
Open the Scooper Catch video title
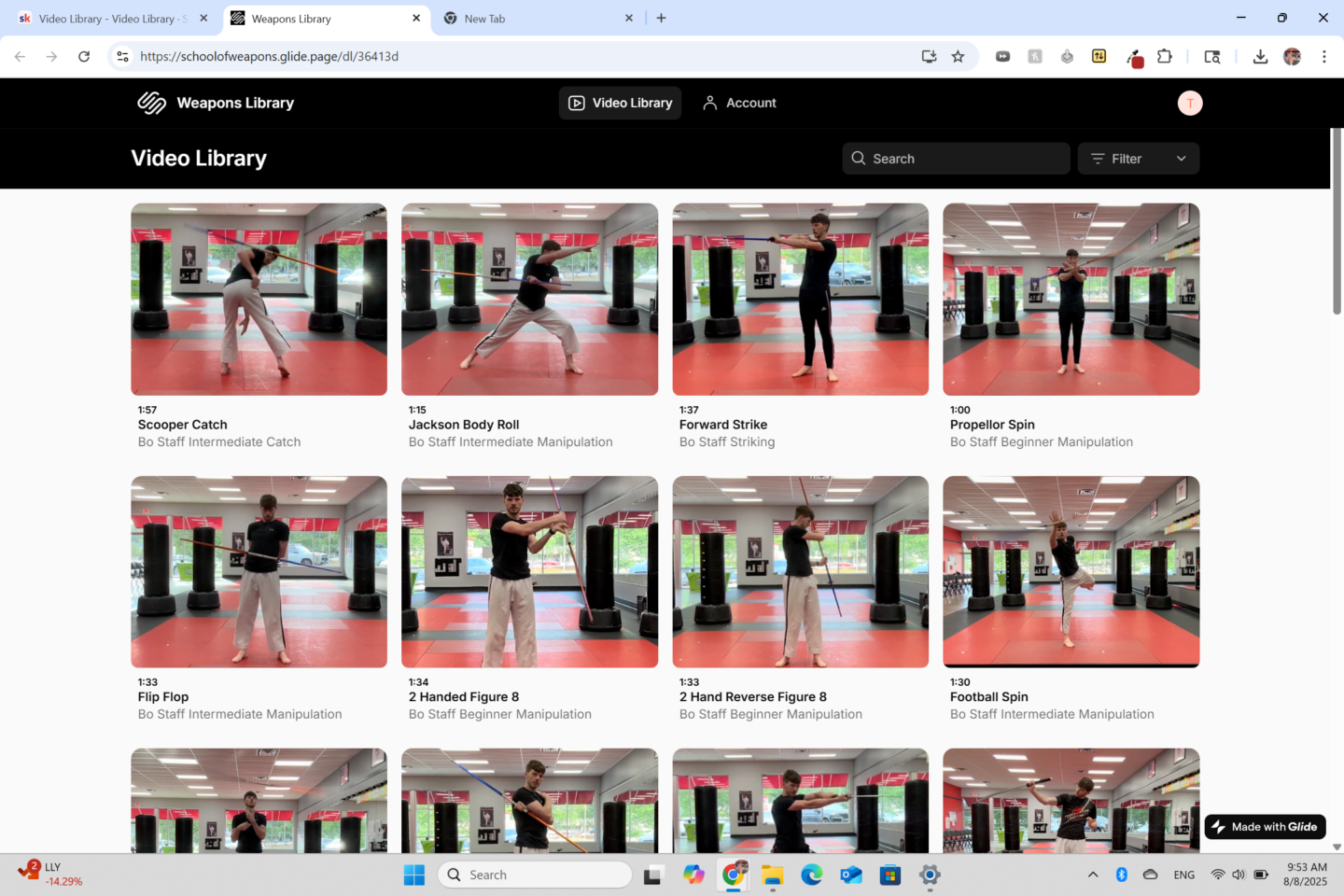coord(183,425)
